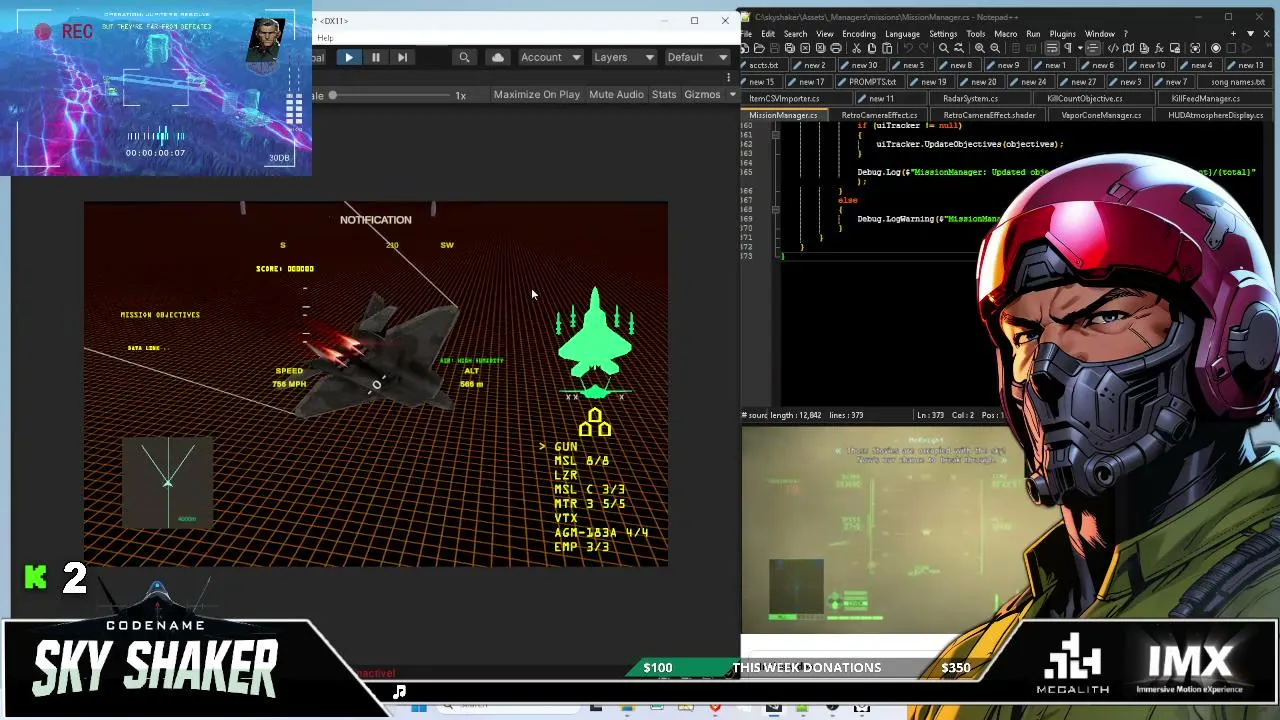Image resolution: width=1280 pixels, height=720 pixels.
Task: Switch to HUDAtmosphereDisplay.cs tab
Action: click(1214, 116)
